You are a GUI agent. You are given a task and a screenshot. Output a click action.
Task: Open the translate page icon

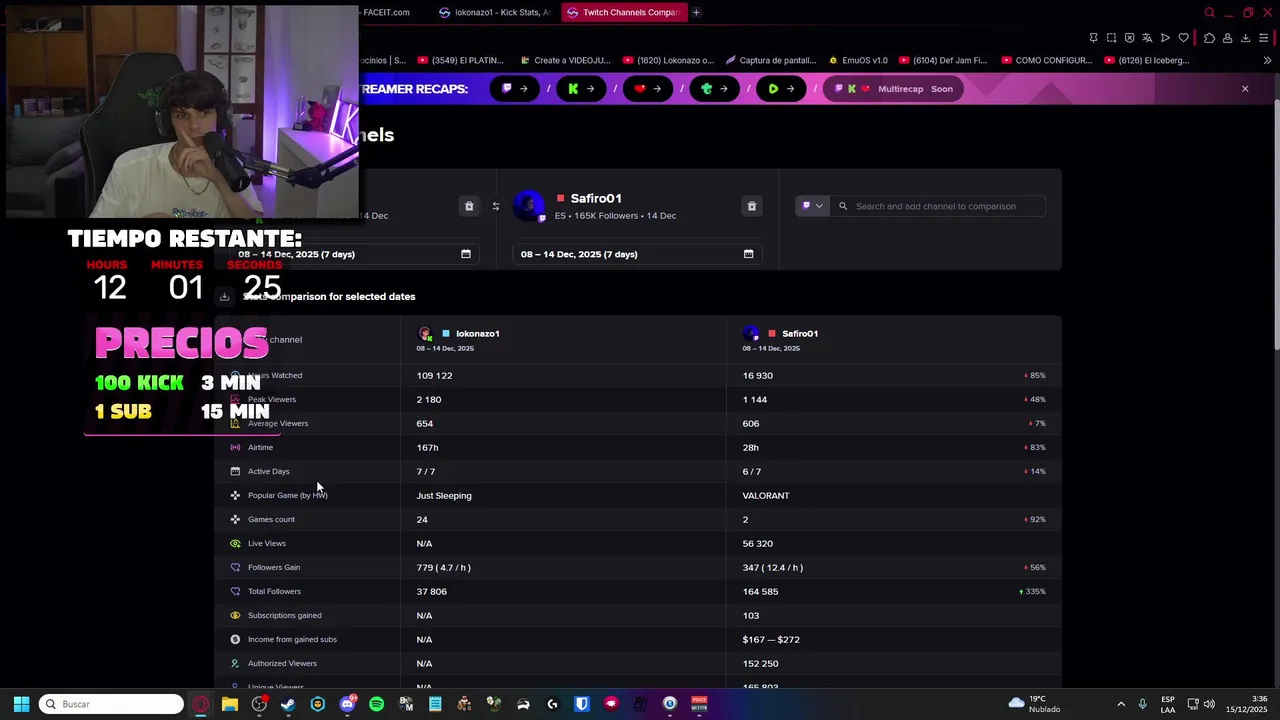point(1147,38)
